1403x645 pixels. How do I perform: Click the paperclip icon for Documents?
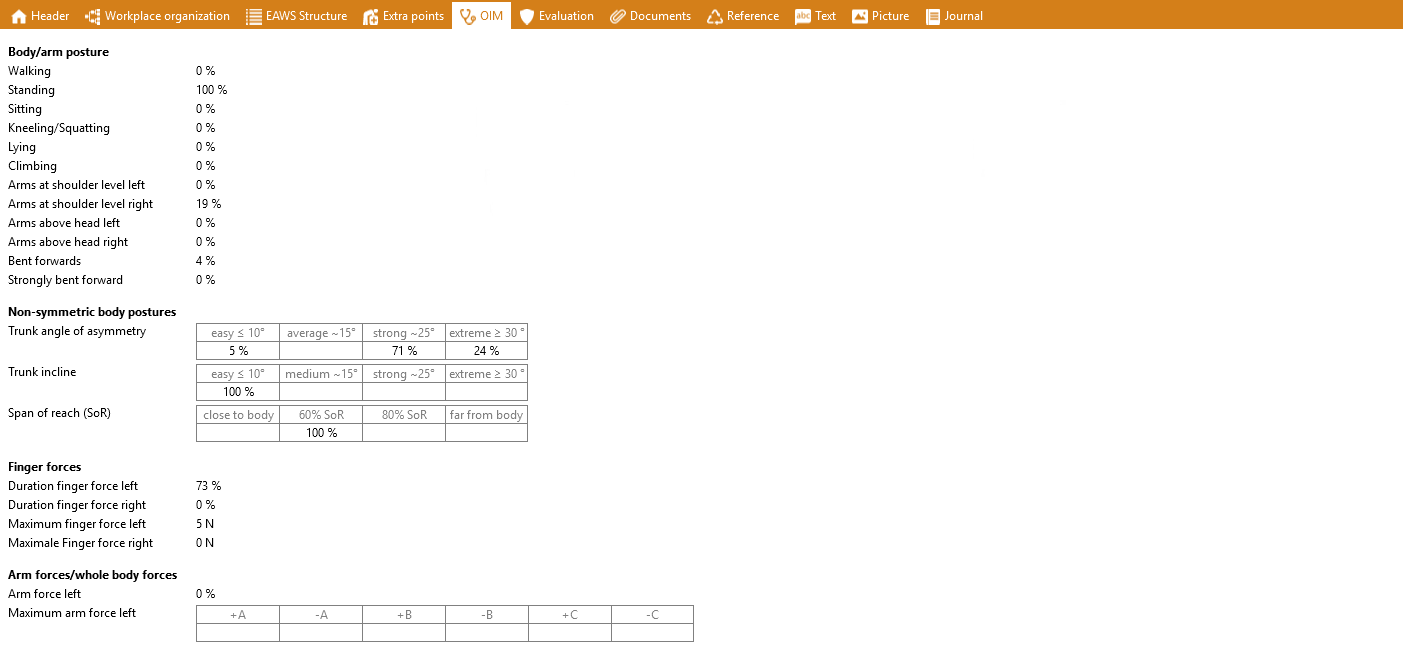(x=618, y=16)
